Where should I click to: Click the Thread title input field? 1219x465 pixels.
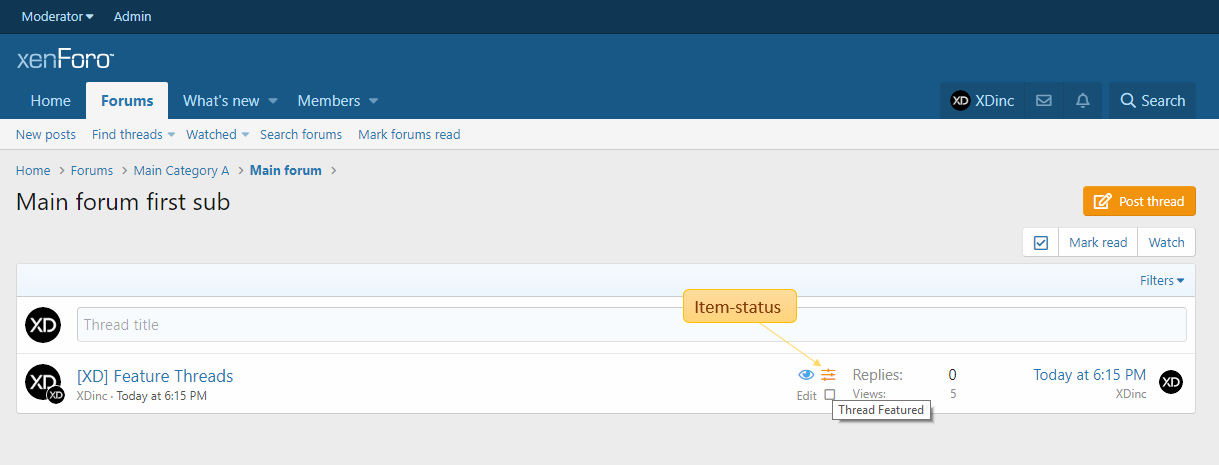pos(631,325)
